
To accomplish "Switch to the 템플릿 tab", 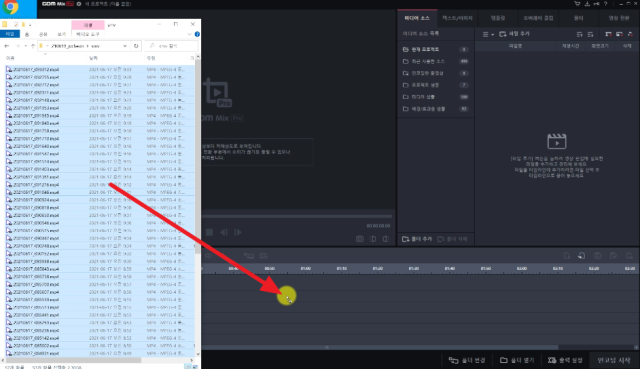I will (498, 18).
